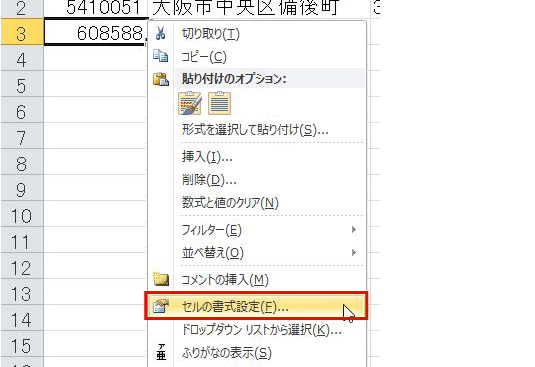
Task: Choose 数式と値のクリア(N)
Action: (230, 203)
